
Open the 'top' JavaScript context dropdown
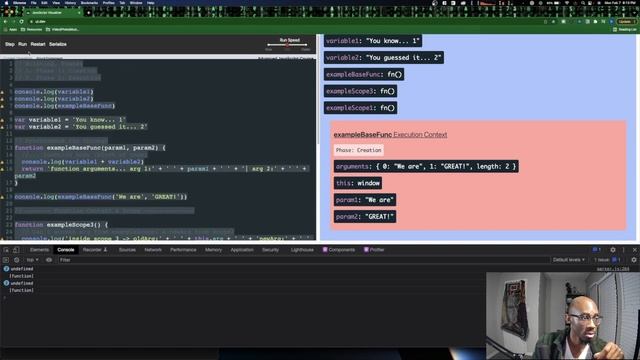pyautogui.click(x=33, y=260)
